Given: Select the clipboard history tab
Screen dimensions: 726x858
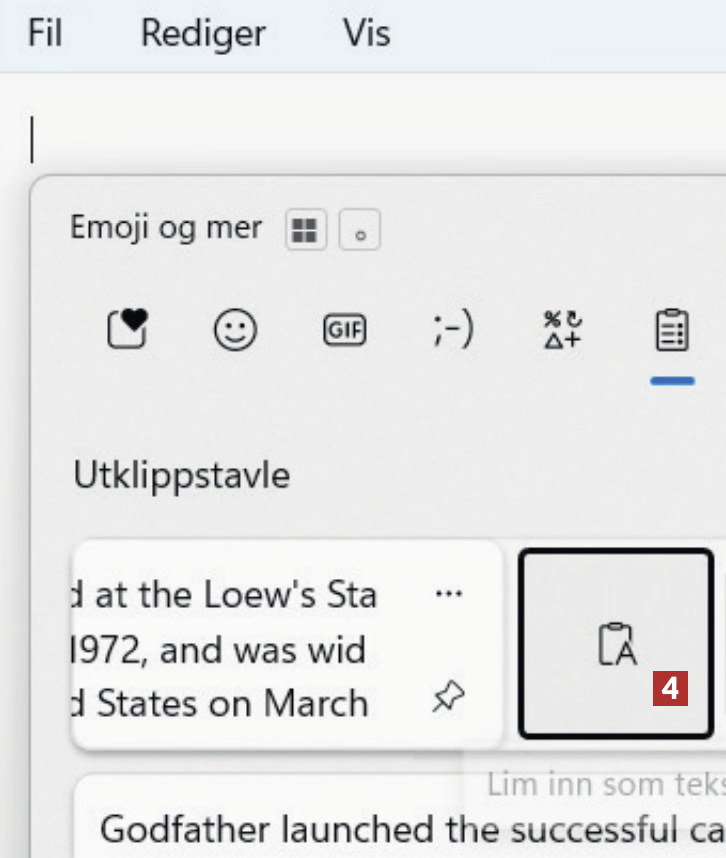Looking at the screenshot, I should pyautogui.click(x=671, y=331).
